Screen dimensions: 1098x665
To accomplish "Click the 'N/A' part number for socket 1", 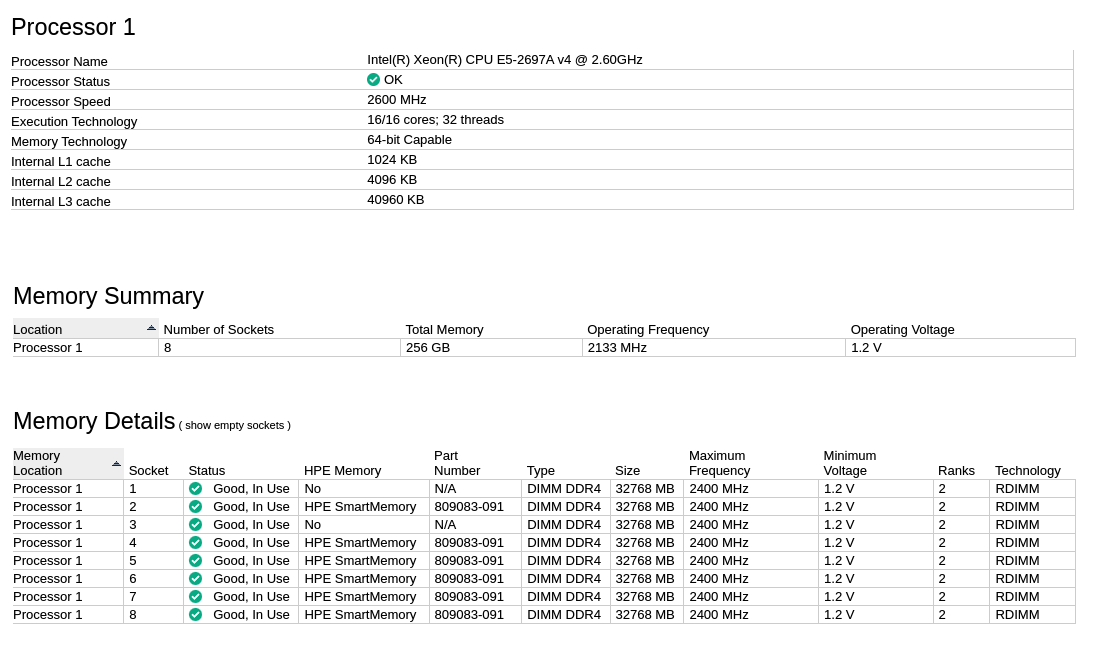I will pos(445,489).
